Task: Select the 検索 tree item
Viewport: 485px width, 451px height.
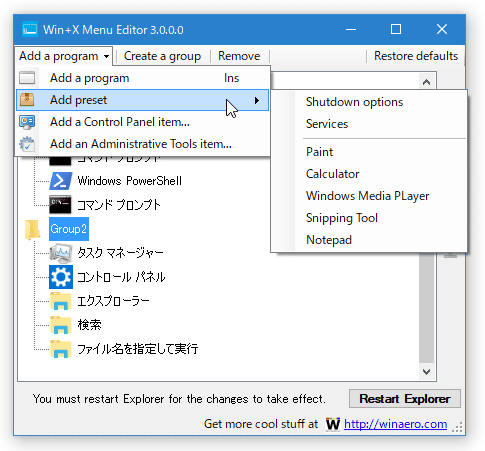Action: tap(89, 325)
